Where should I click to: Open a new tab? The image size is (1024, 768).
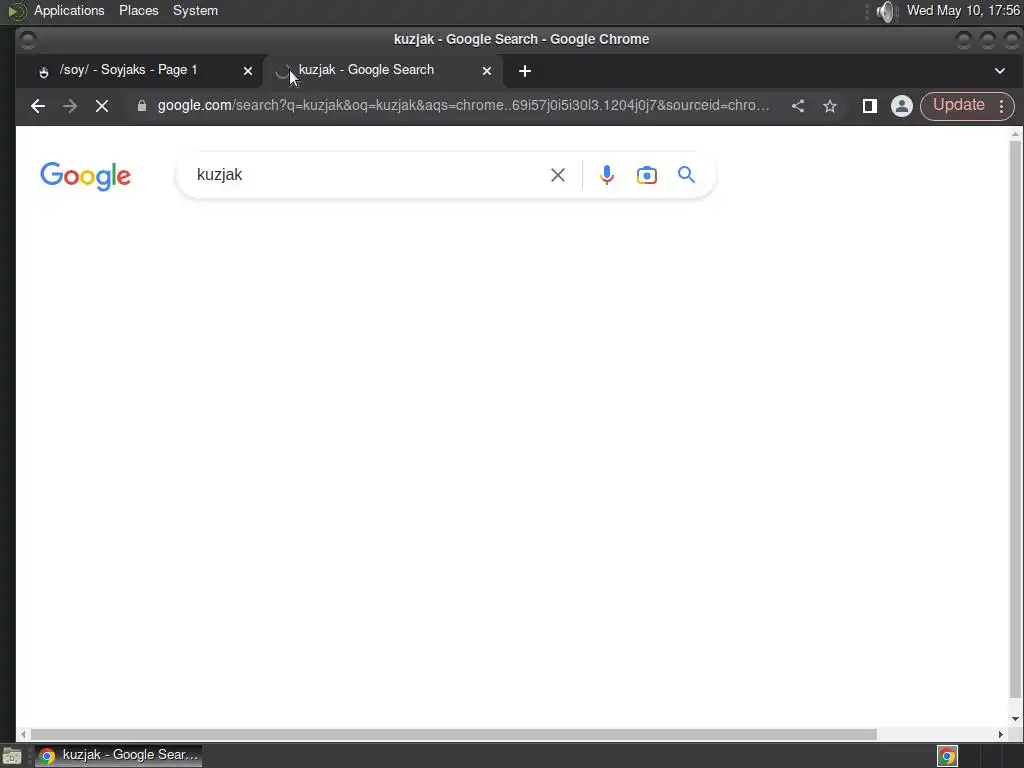[x=525, y=71]
